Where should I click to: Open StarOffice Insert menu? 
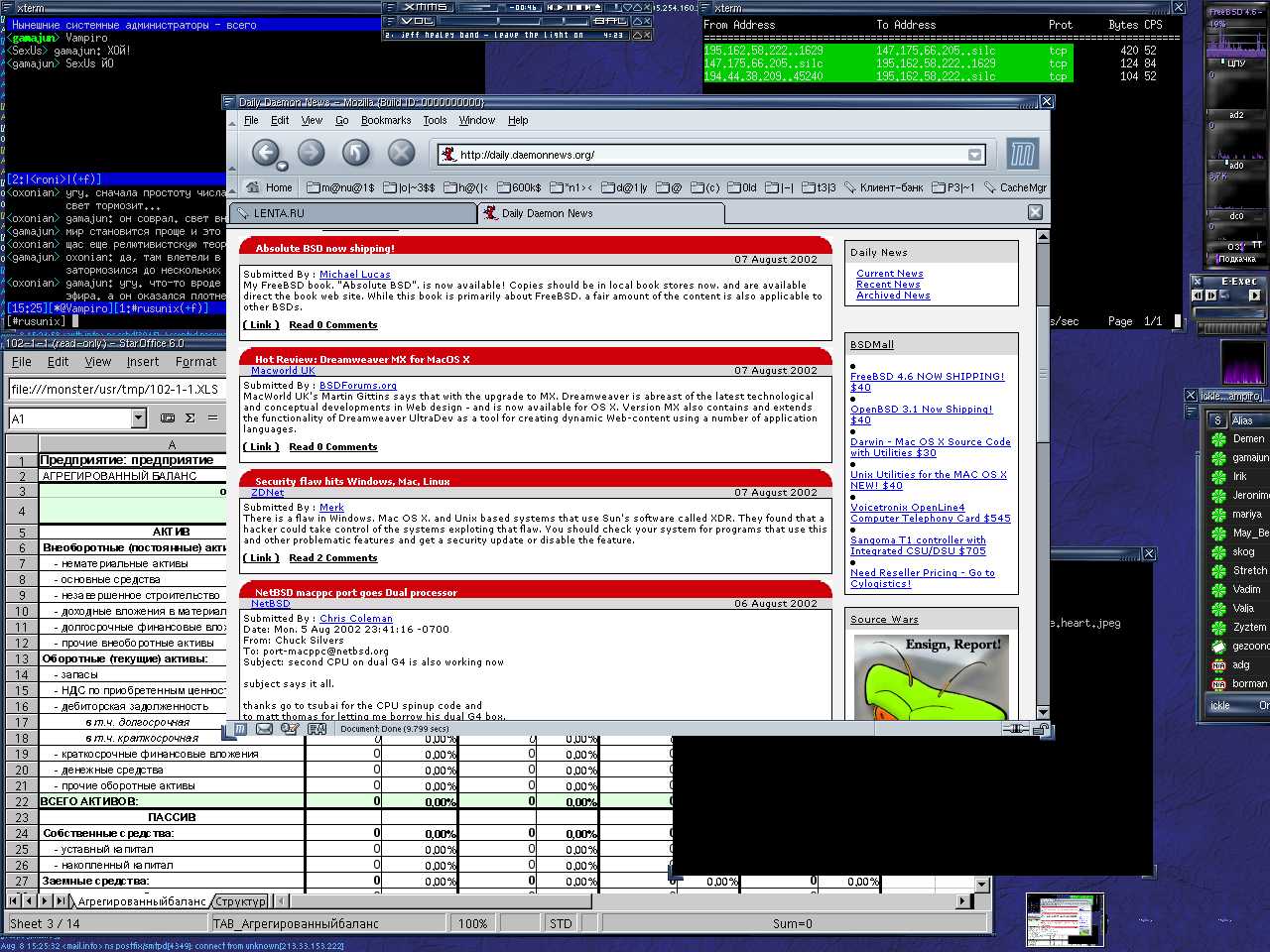coord(142,362)
